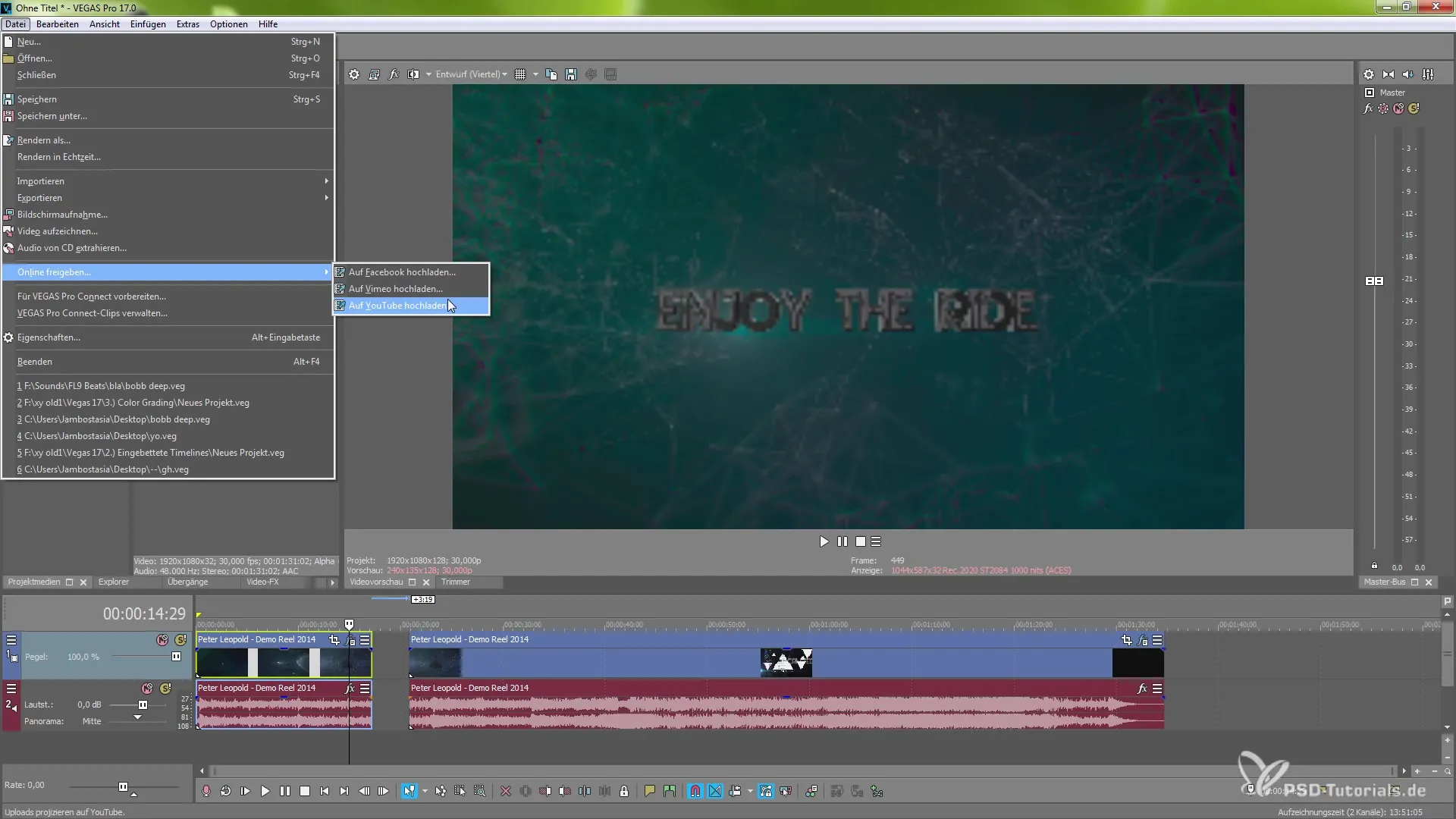Choose Auf YouTube hochladen menu entry
The width and height of the screenshot is (1456, 819).
coord(411,306)
